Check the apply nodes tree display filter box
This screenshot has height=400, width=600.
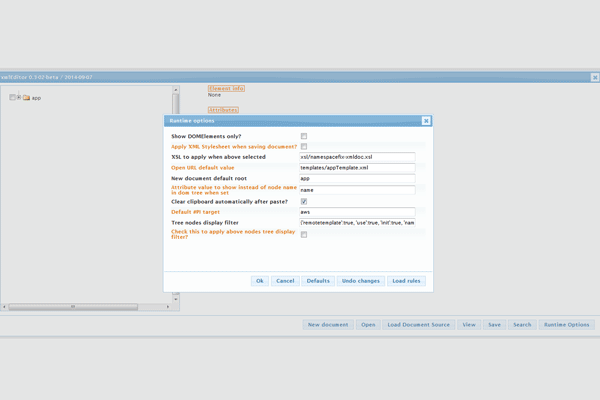(x=304, y=235)
